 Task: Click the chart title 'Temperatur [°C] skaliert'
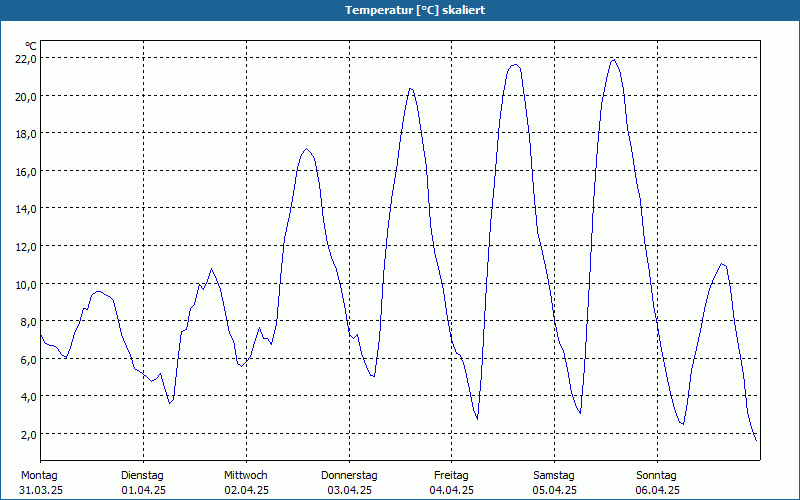[x=415, y=10]
